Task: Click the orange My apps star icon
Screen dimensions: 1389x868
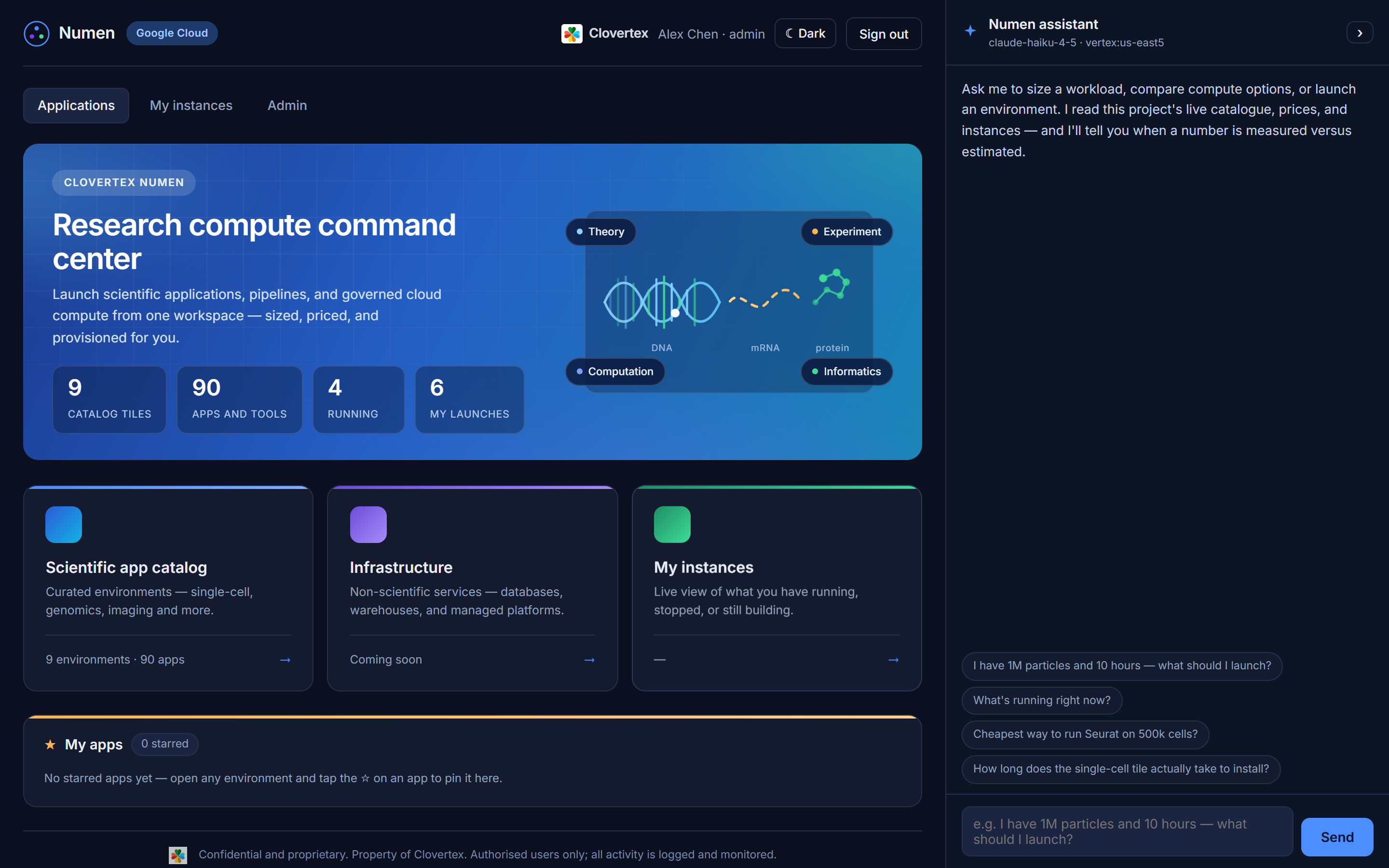Action: pos(51,744)
